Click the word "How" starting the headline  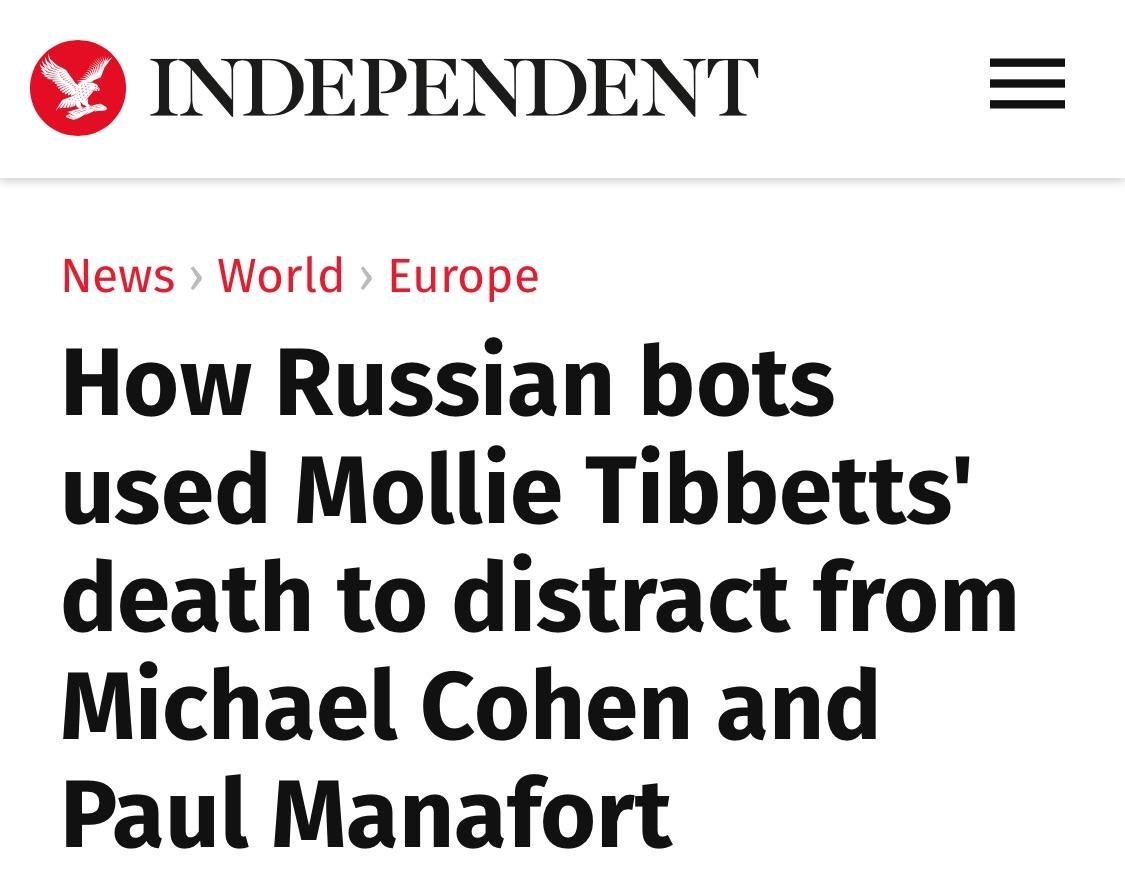pyautogui.click(x=156, y=381)
